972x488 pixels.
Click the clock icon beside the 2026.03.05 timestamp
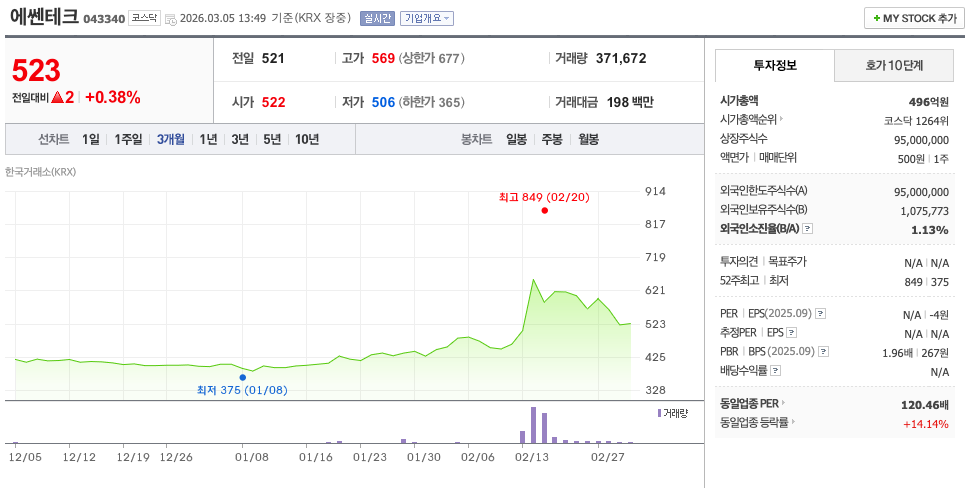click(170, 19)
